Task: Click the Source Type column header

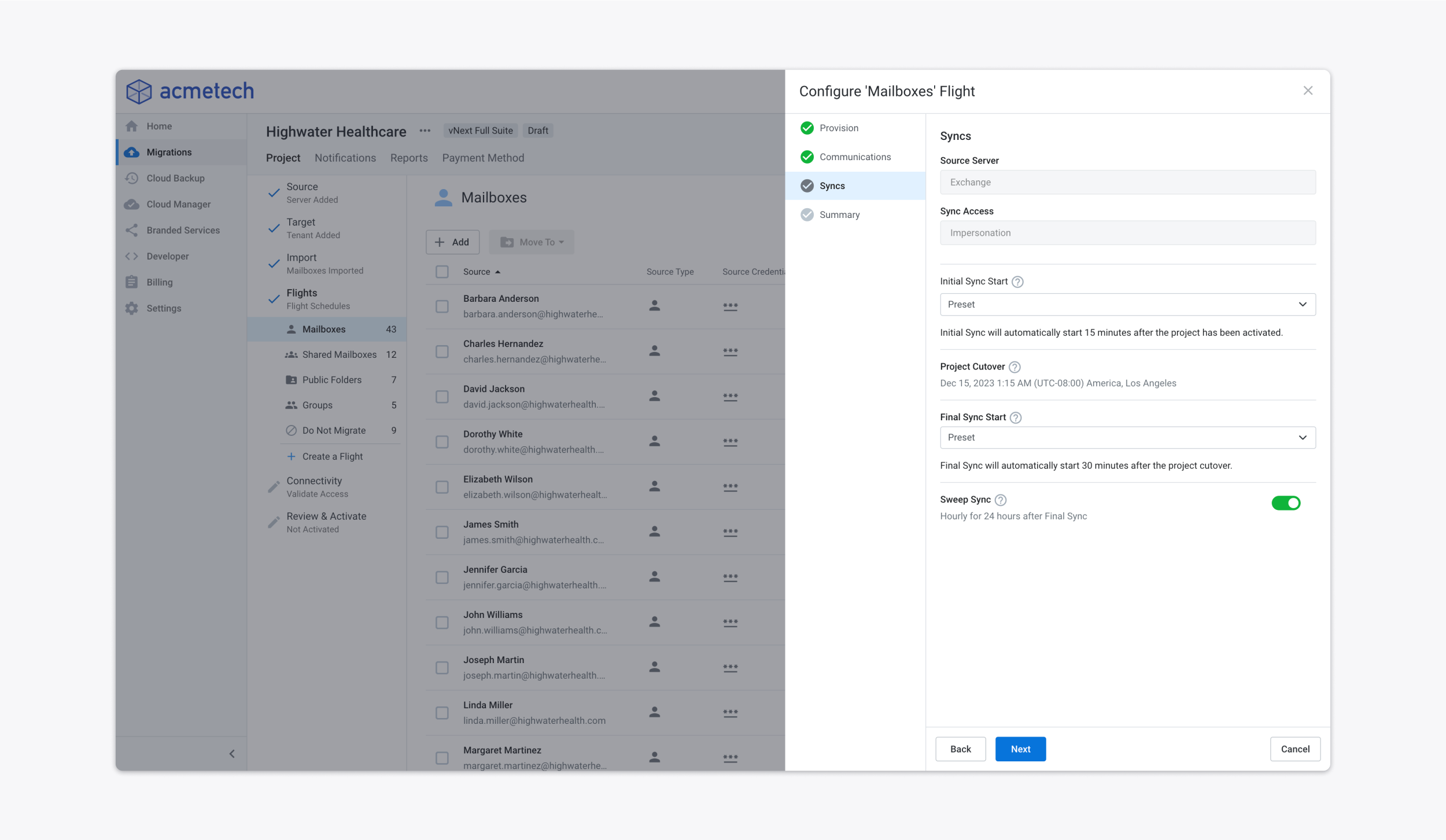Action: [x=670, y=272]
